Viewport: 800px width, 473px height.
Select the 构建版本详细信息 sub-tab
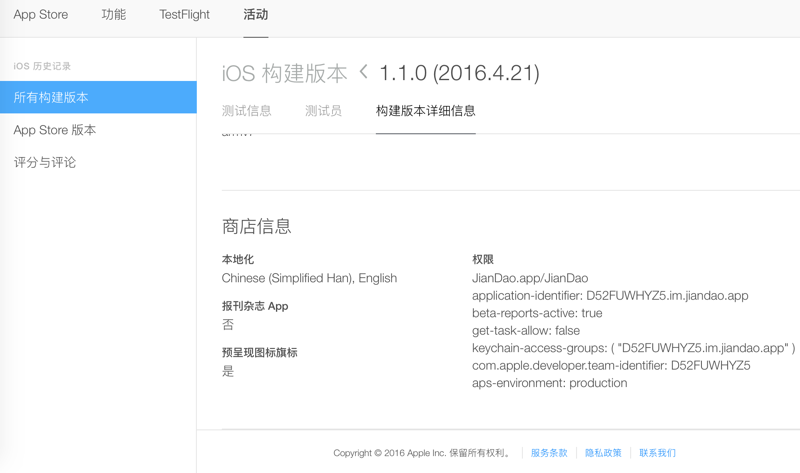pyautogui.click(x=426, y=111)
